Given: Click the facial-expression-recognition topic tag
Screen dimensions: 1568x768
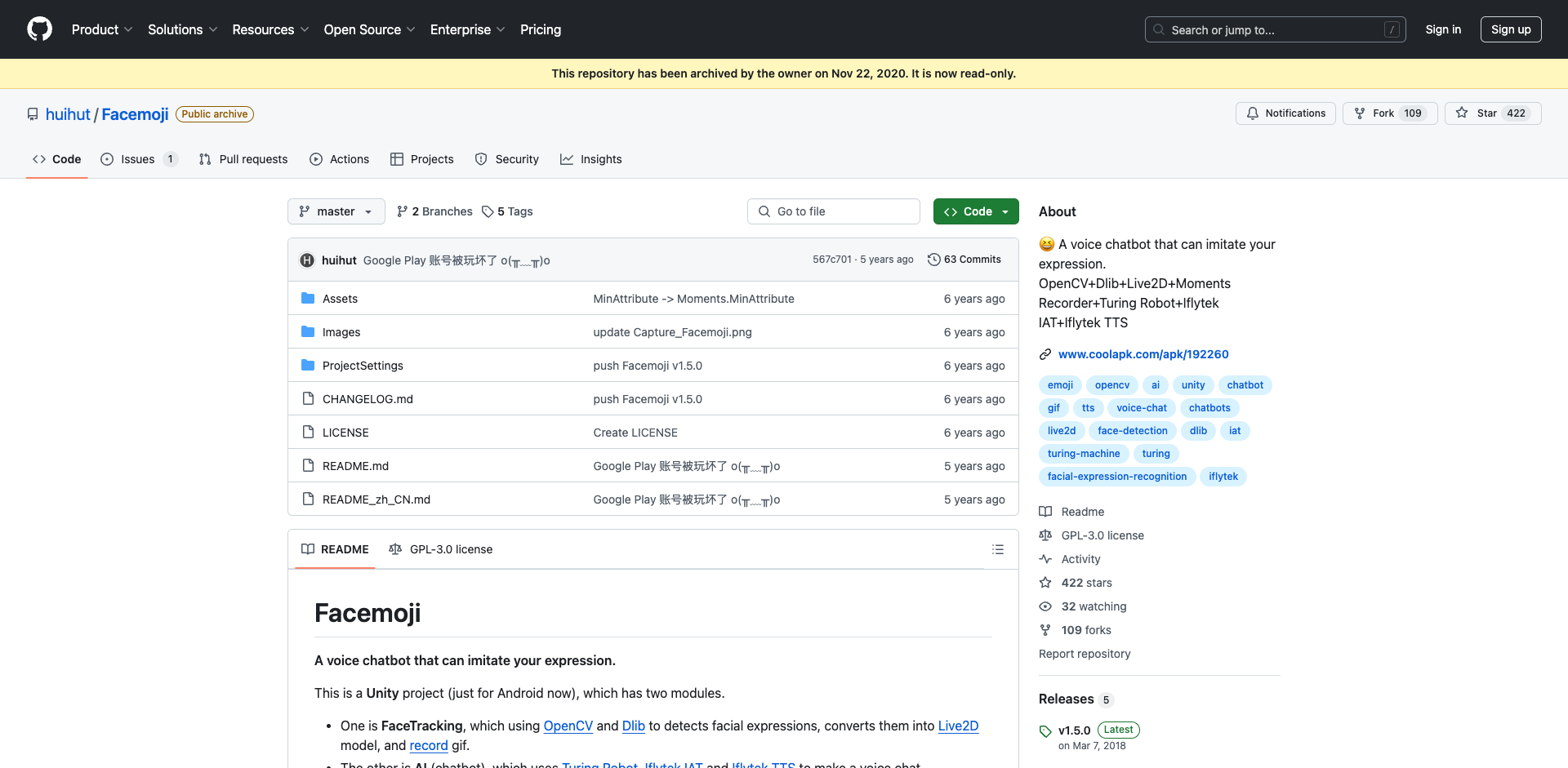Looking at the screenshot, I should coord(1117,477).
